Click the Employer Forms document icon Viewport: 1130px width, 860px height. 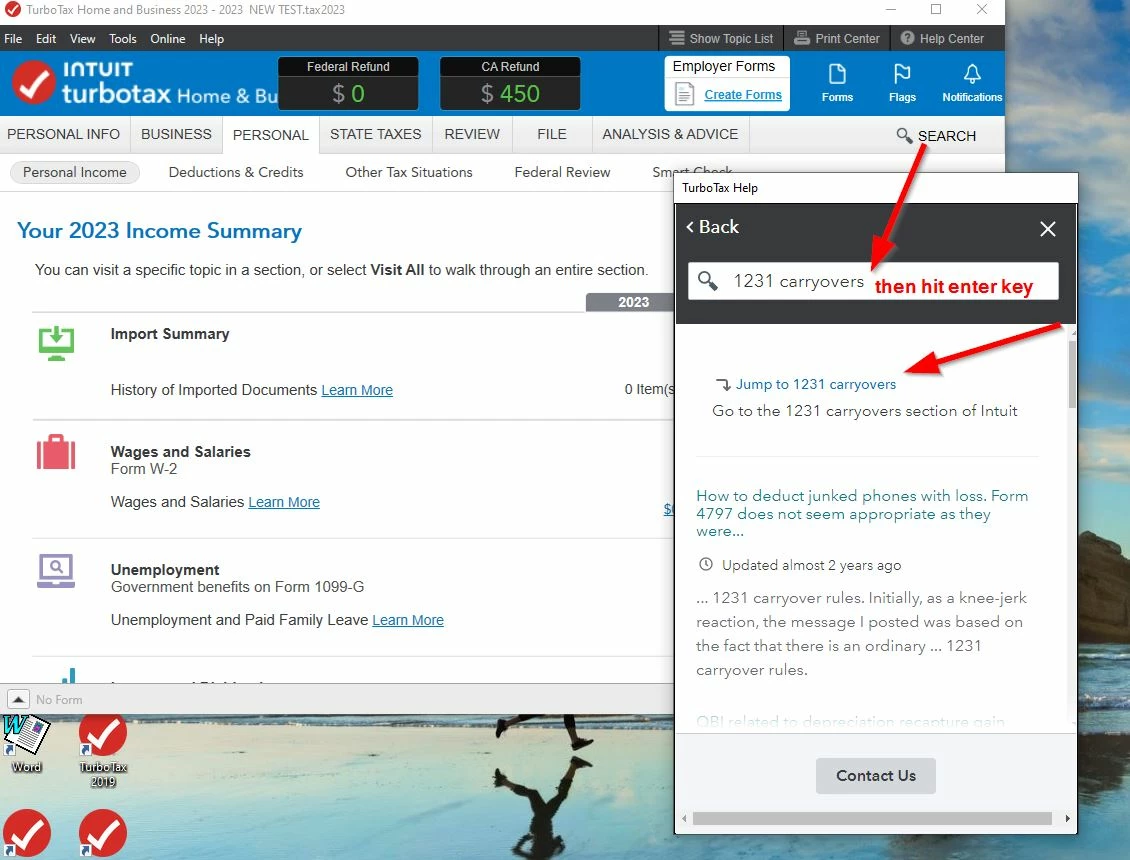(684, 94)
